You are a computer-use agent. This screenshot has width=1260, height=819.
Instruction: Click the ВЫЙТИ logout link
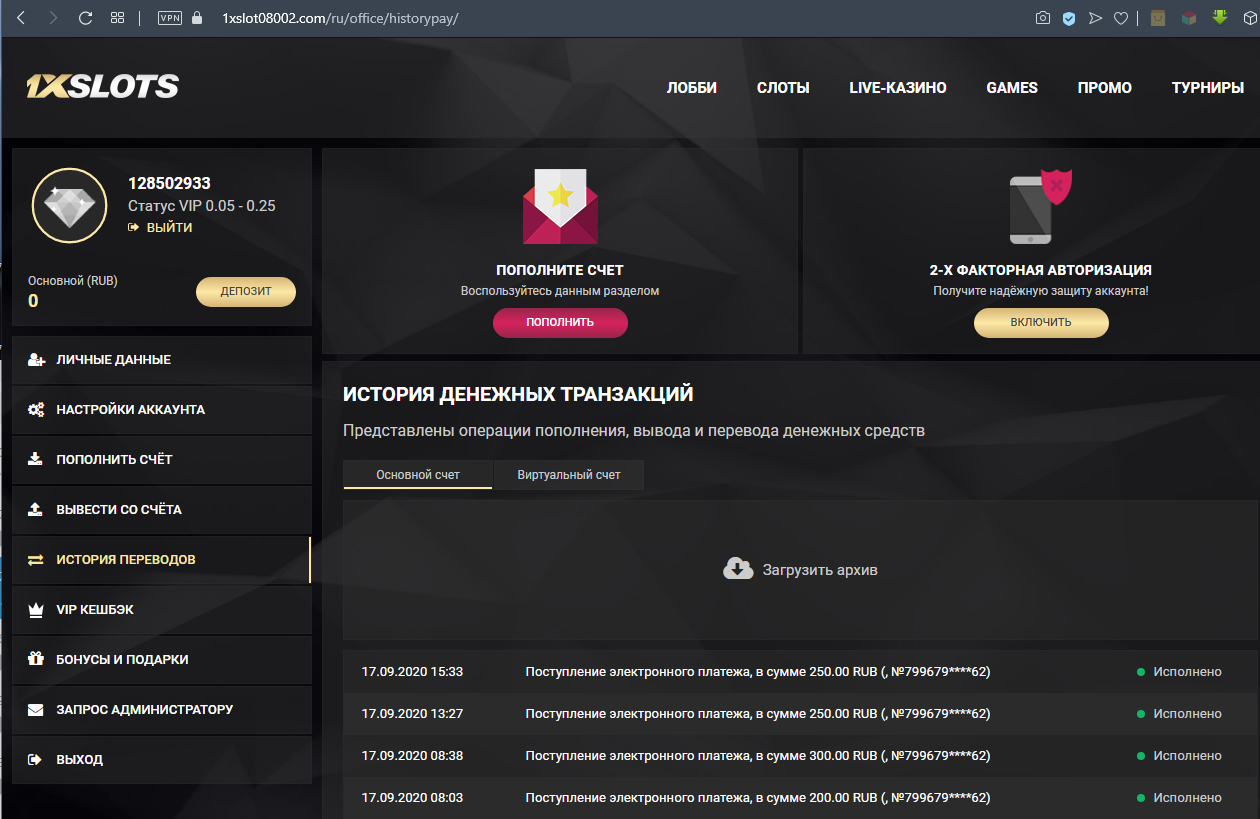click(167, 228)
